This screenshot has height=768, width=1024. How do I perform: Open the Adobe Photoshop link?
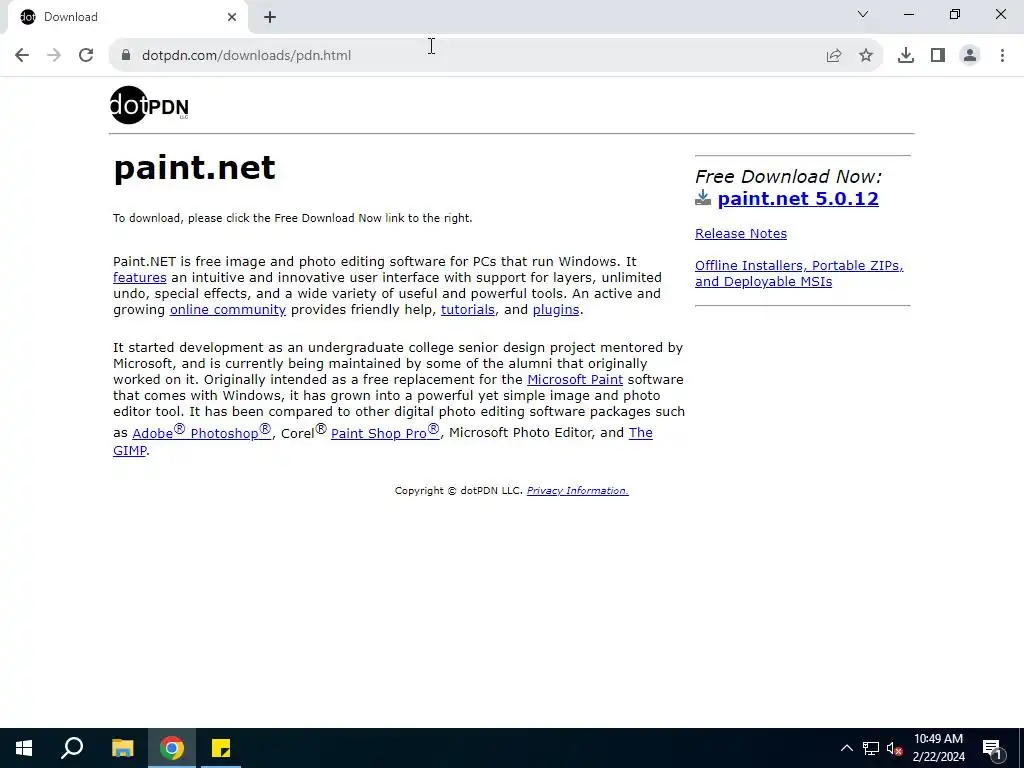(x=202, y=432)
